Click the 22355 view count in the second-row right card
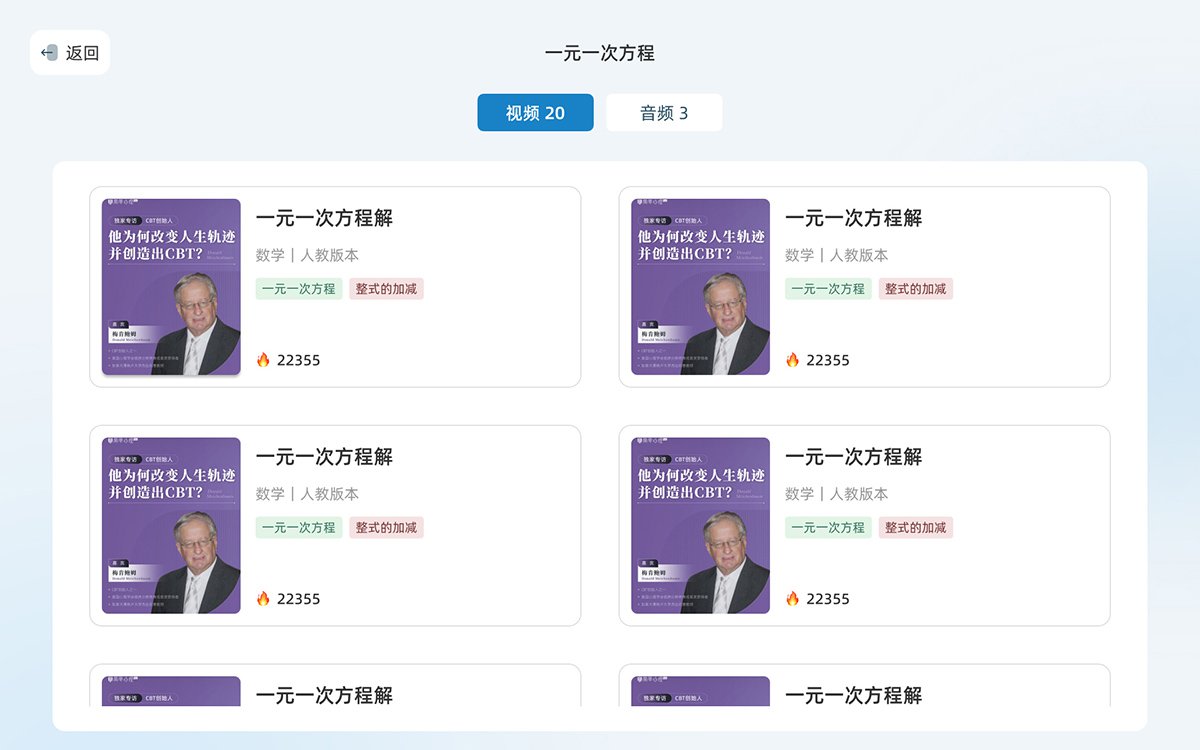1200x750 pixels. click(828, 599)
